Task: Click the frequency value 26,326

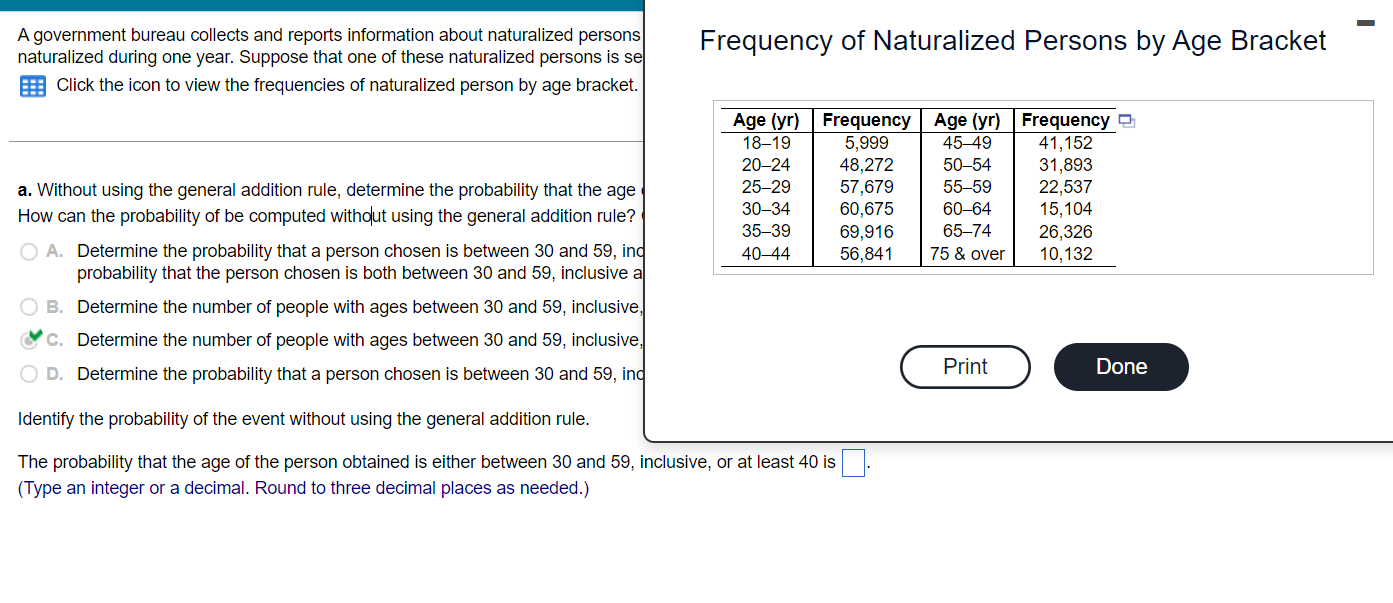Action: coord(1066,232)
